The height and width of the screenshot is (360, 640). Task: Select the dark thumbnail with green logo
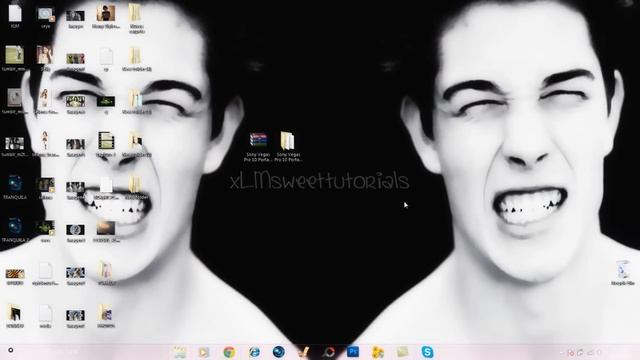106,101
